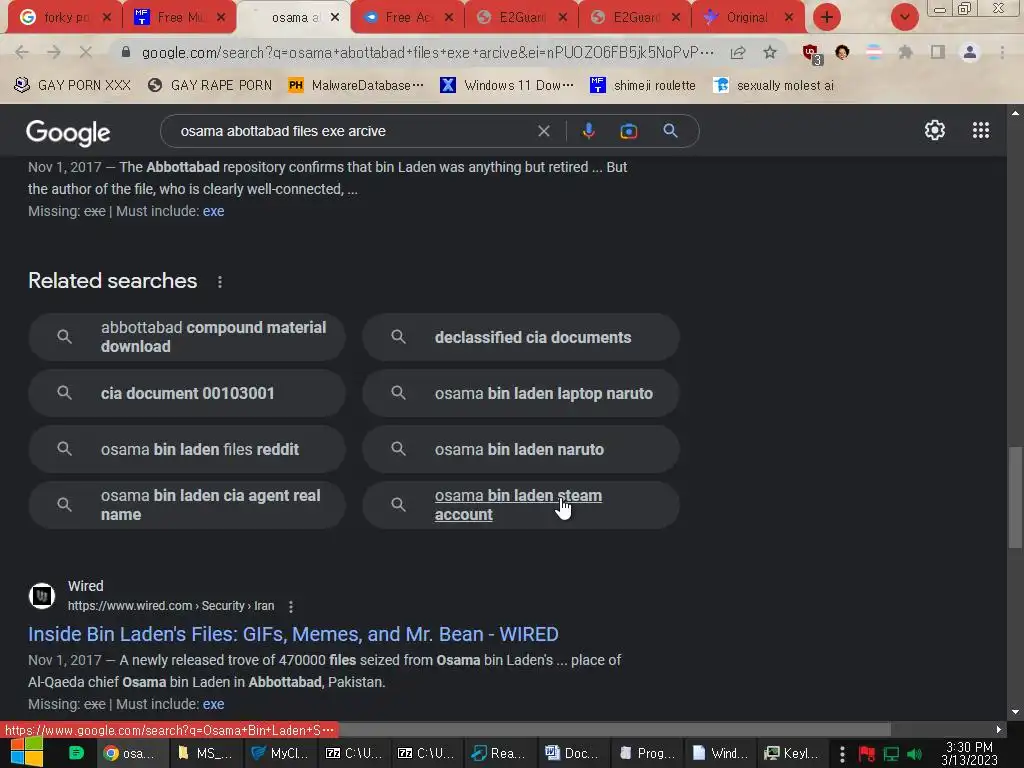Open 'Inside Bin Laden's Files' WIRED result
The image size is (1024, 768).
click(293, 634)
